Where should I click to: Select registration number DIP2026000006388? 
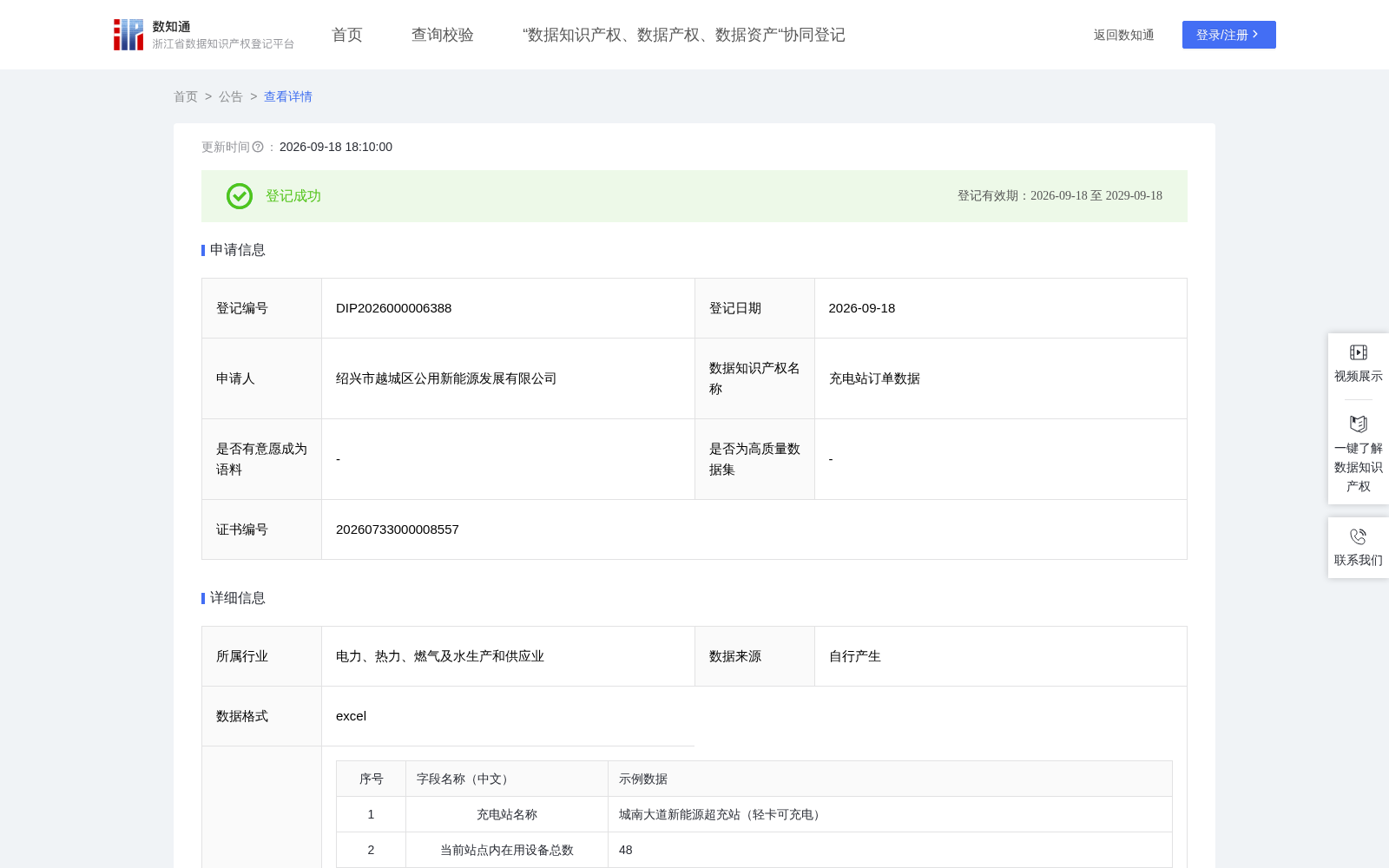pyautogui.click(x=394, y=308)
